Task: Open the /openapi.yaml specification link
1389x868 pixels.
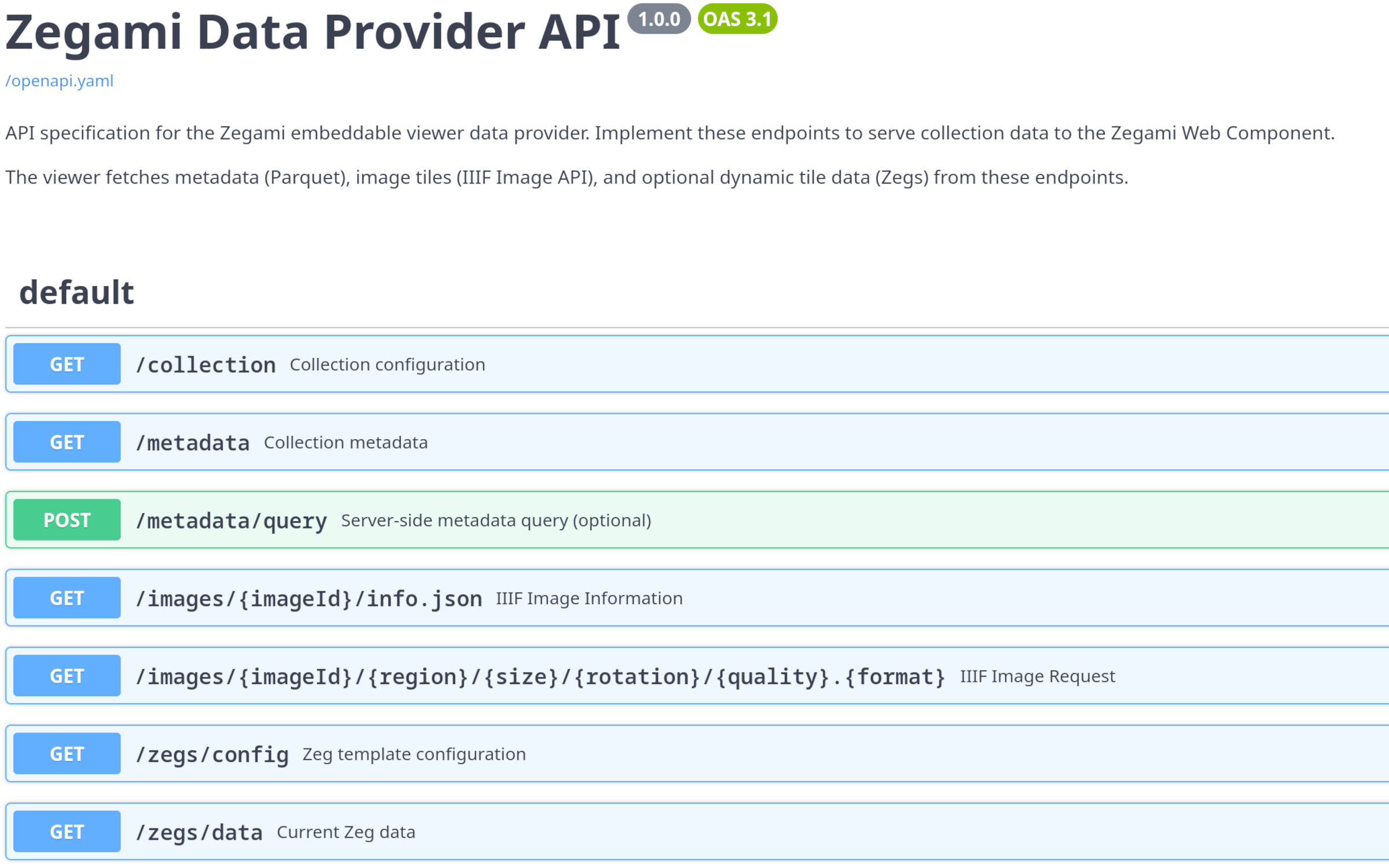Action: pos(58,81)
